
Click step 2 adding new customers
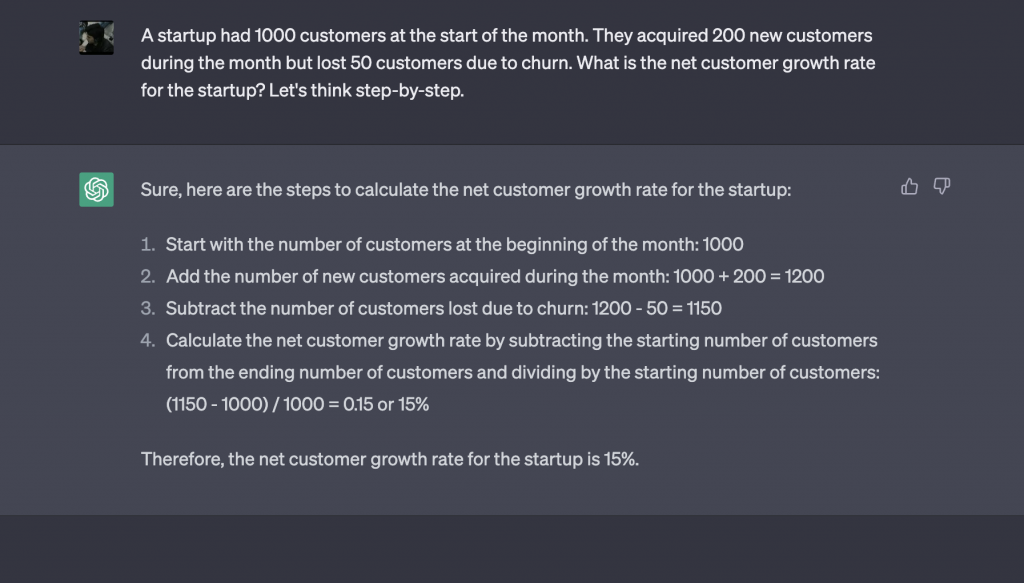(x=494, y=276)
